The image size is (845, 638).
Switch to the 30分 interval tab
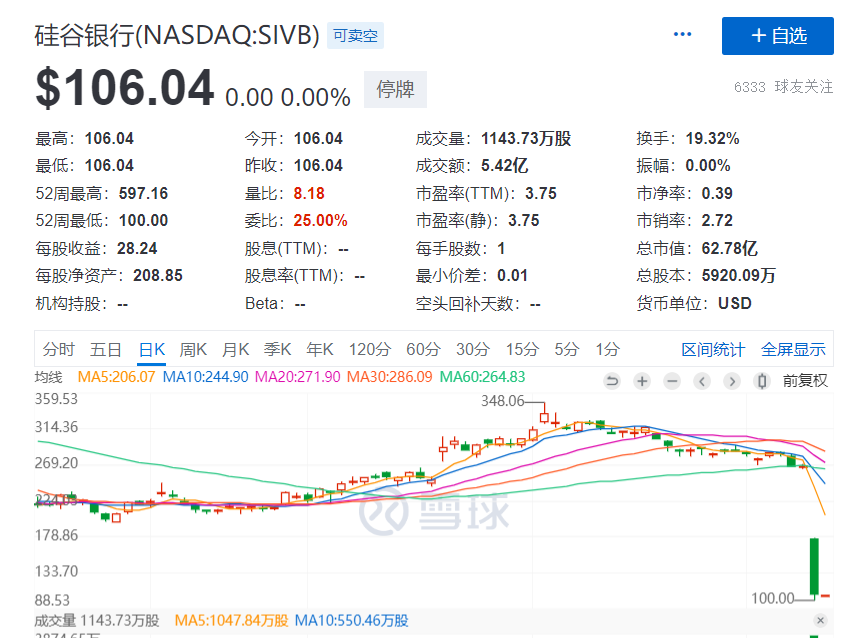point(473,350)
